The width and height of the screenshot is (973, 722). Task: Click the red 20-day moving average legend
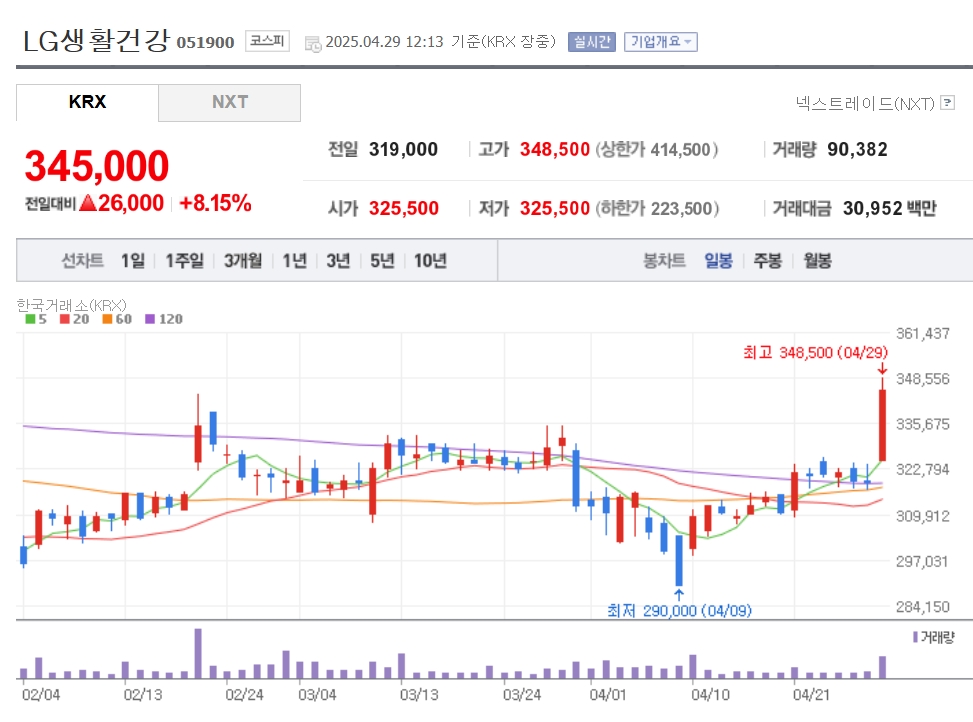click(74, 319)
